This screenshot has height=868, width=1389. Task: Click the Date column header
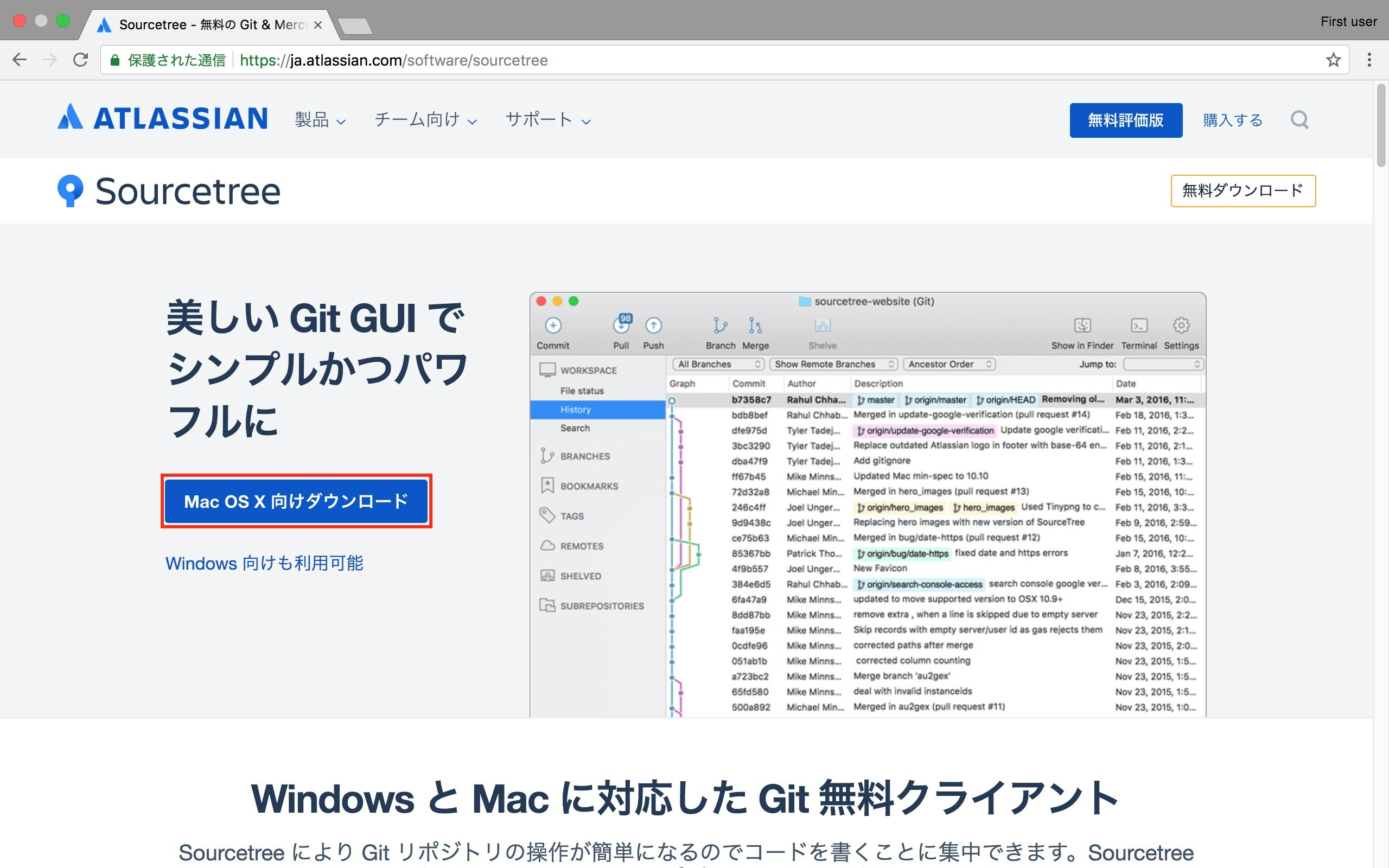click(x=1125, y=384)
